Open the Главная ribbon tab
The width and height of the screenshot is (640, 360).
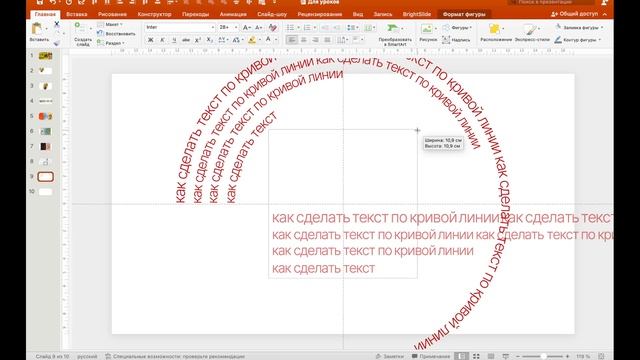[x=45, y=14]
